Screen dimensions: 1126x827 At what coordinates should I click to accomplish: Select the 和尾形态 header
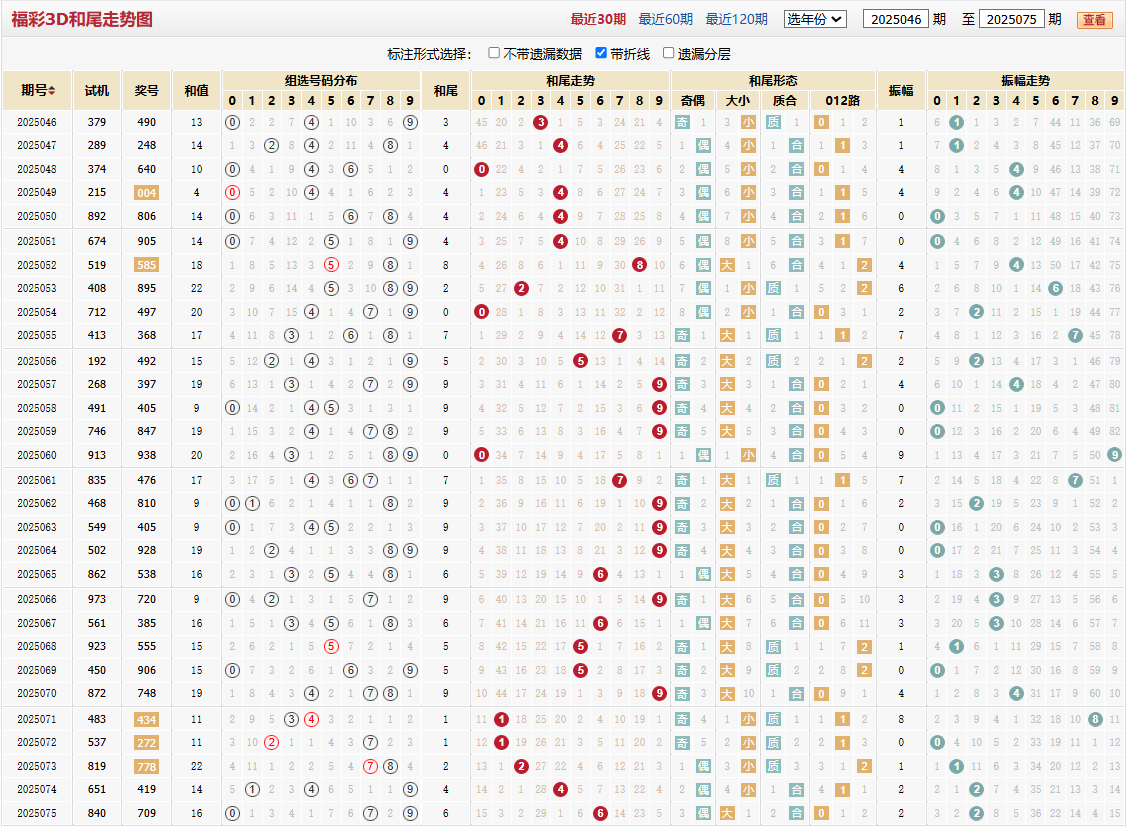[x=773, y=80]
